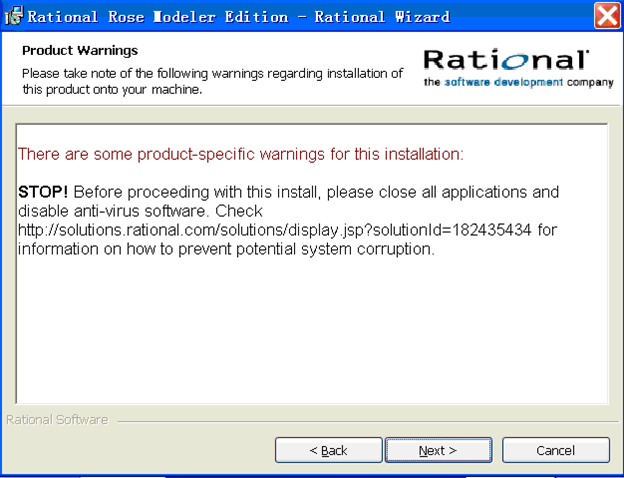624x478 pixels.
Task: Click the 'Rational Software' footer label
Action: pos(57,419)
